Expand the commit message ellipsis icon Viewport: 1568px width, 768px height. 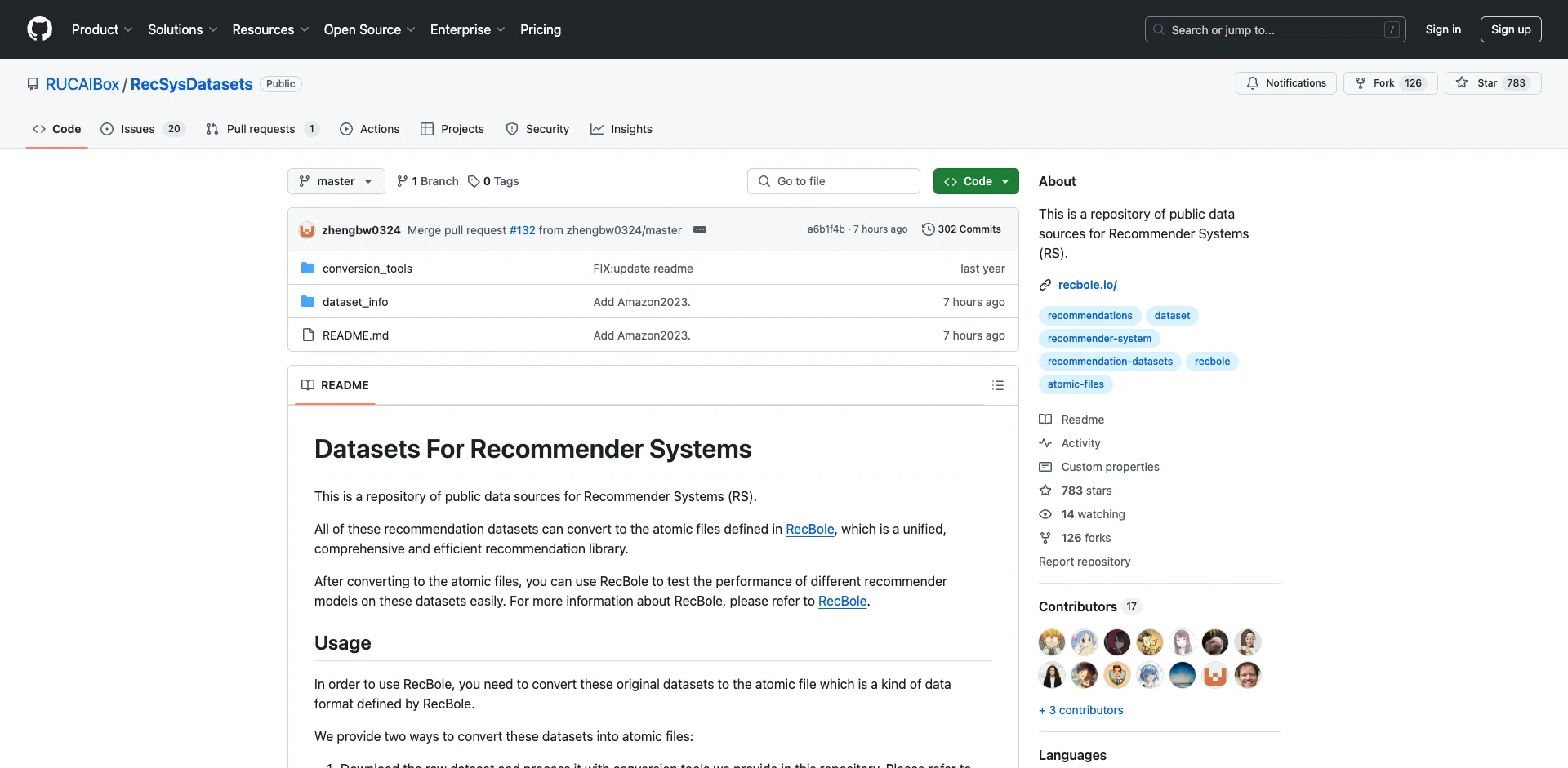pos(700,229)
